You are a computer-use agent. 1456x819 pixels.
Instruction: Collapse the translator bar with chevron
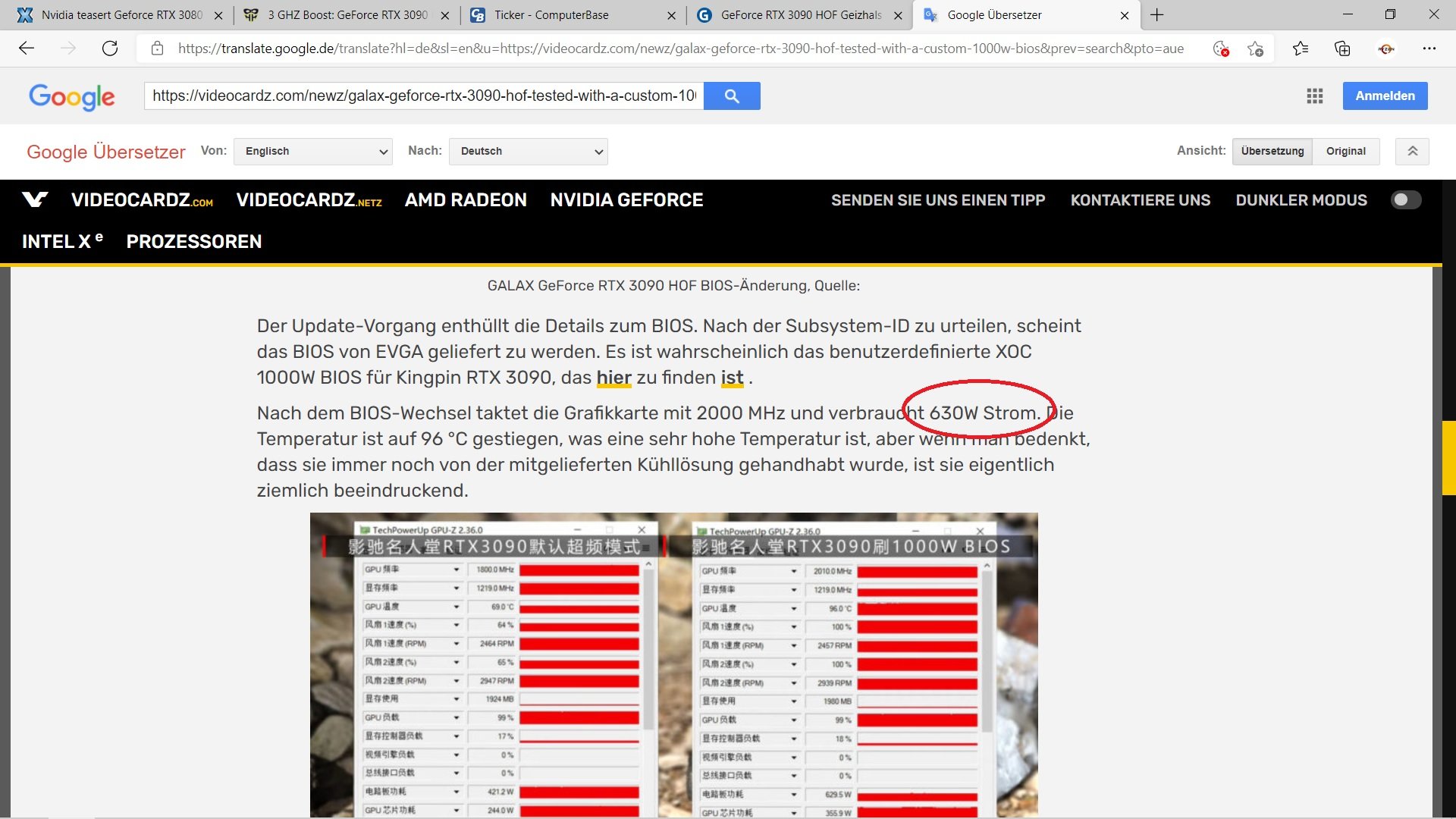[1412, 151]
